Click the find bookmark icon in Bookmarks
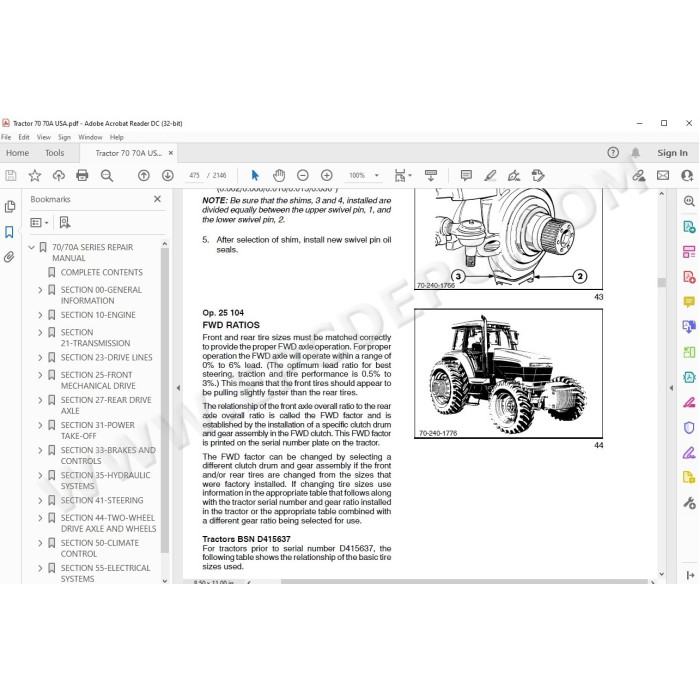Image resolution: width=700 pixels, height=700 pixels. click(x=65, y=222)
